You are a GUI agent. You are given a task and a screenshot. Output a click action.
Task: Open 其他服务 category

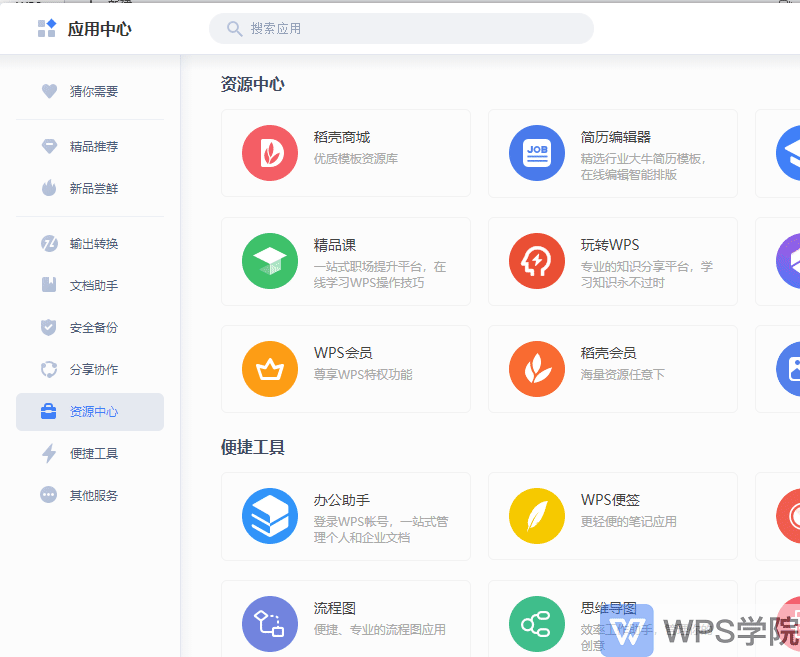point(90,495)
